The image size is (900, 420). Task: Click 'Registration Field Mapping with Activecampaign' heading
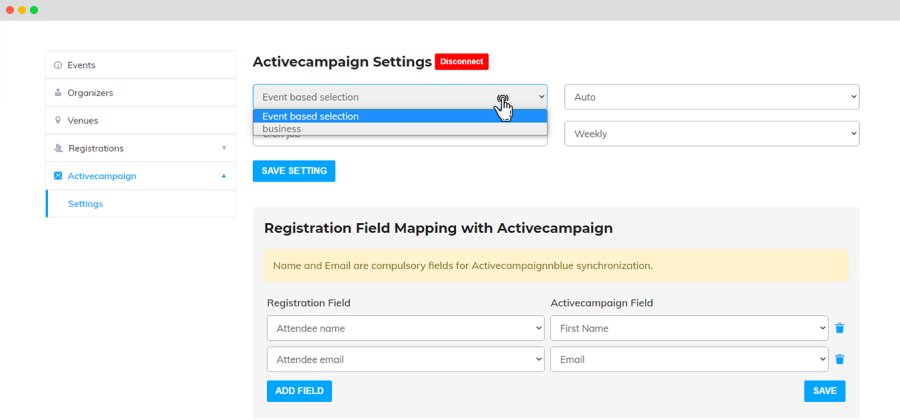point(439,228)
